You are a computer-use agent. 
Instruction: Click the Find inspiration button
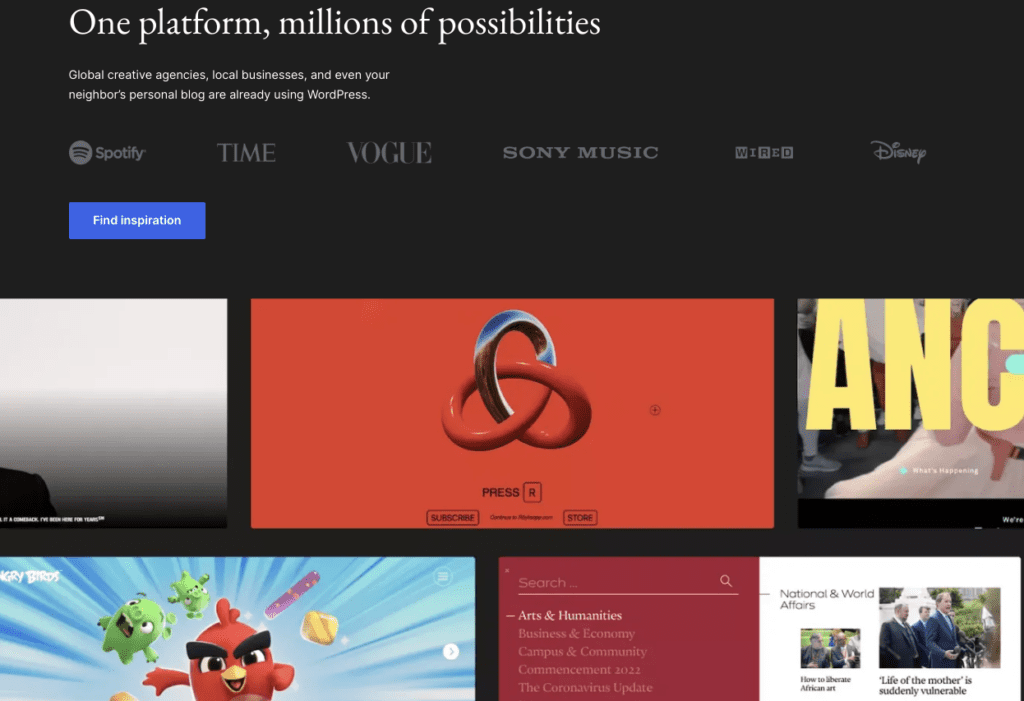pos(137,220)
